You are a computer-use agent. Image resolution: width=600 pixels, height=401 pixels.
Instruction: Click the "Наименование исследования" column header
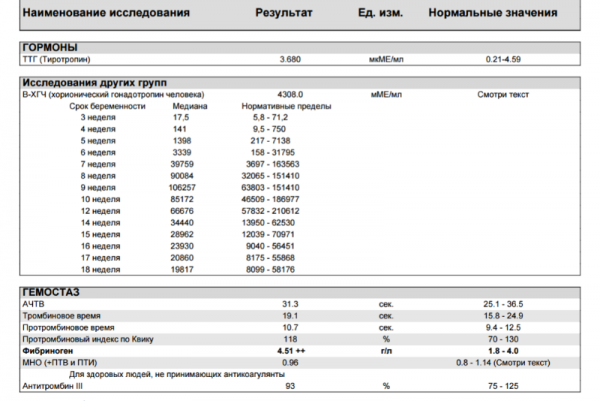[100, 16]
